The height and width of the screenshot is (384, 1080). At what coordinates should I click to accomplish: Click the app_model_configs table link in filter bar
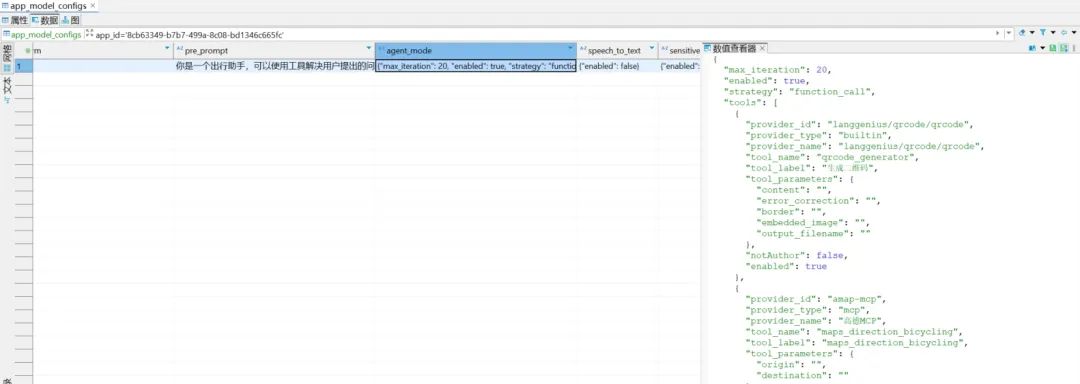[42, 34]
